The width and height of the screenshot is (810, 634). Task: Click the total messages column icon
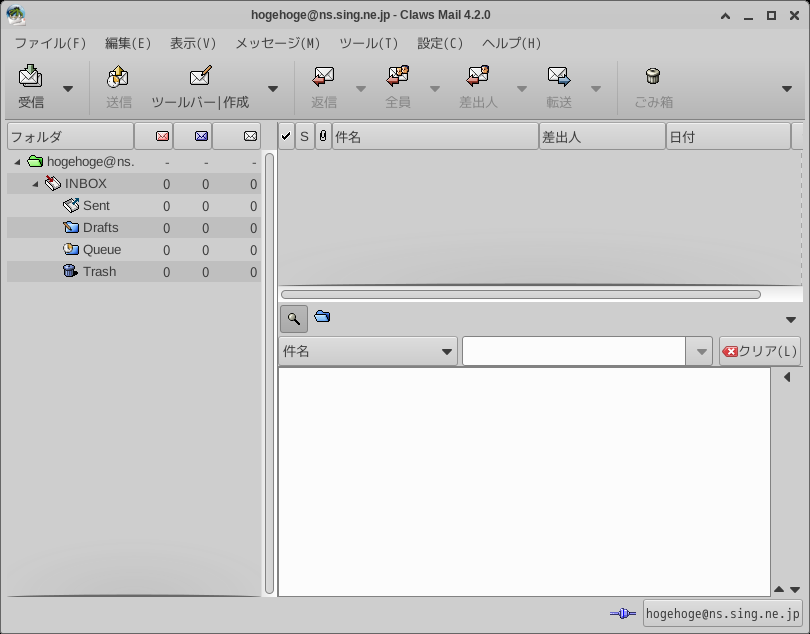coord(251,136)
